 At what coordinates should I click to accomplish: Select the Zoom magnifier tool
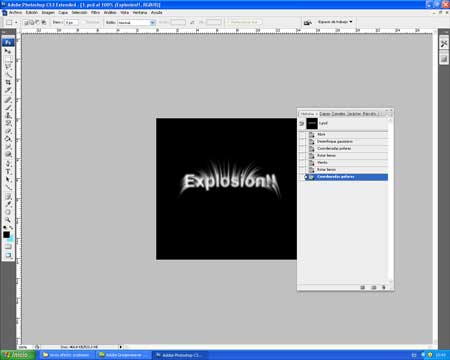click(8, 220)
